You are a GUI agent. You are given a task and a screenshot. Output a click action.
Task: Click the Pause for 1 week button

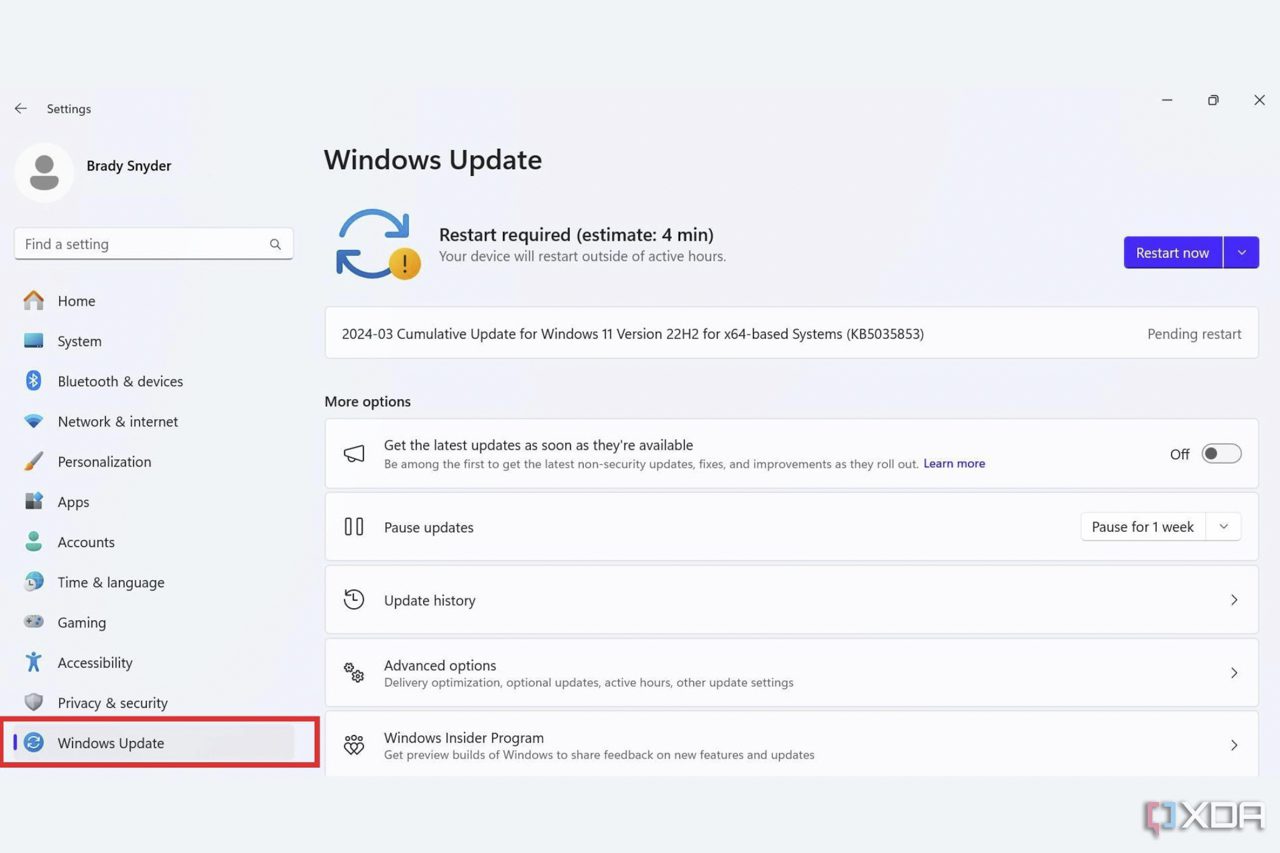point(1143,527)
